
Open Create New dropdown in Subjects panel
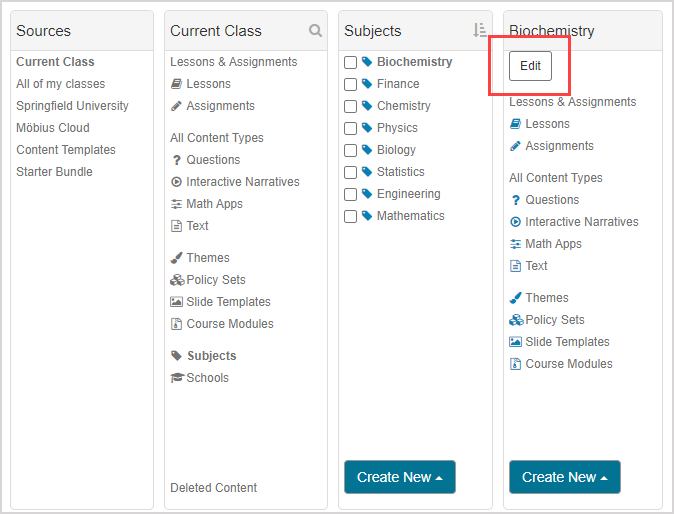click(399, 477)
